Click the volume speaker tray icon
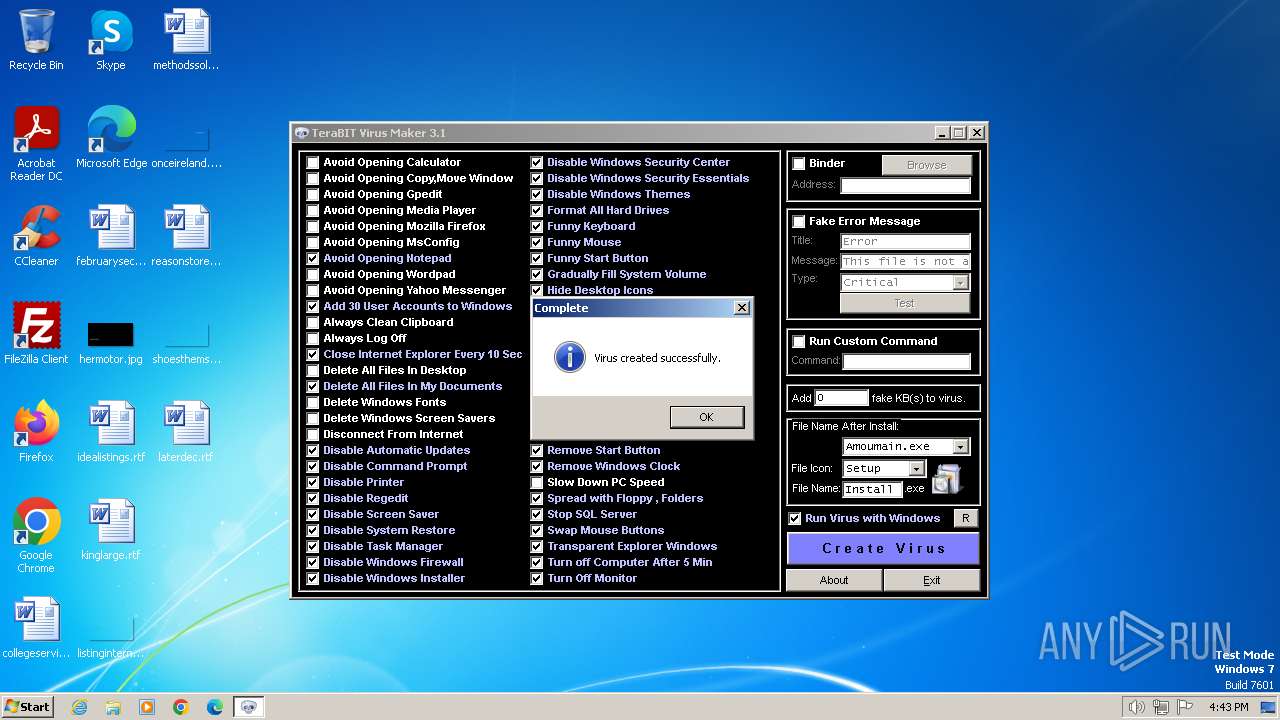The height and width of the screenshot is (720, 1280). point(1136,707)
